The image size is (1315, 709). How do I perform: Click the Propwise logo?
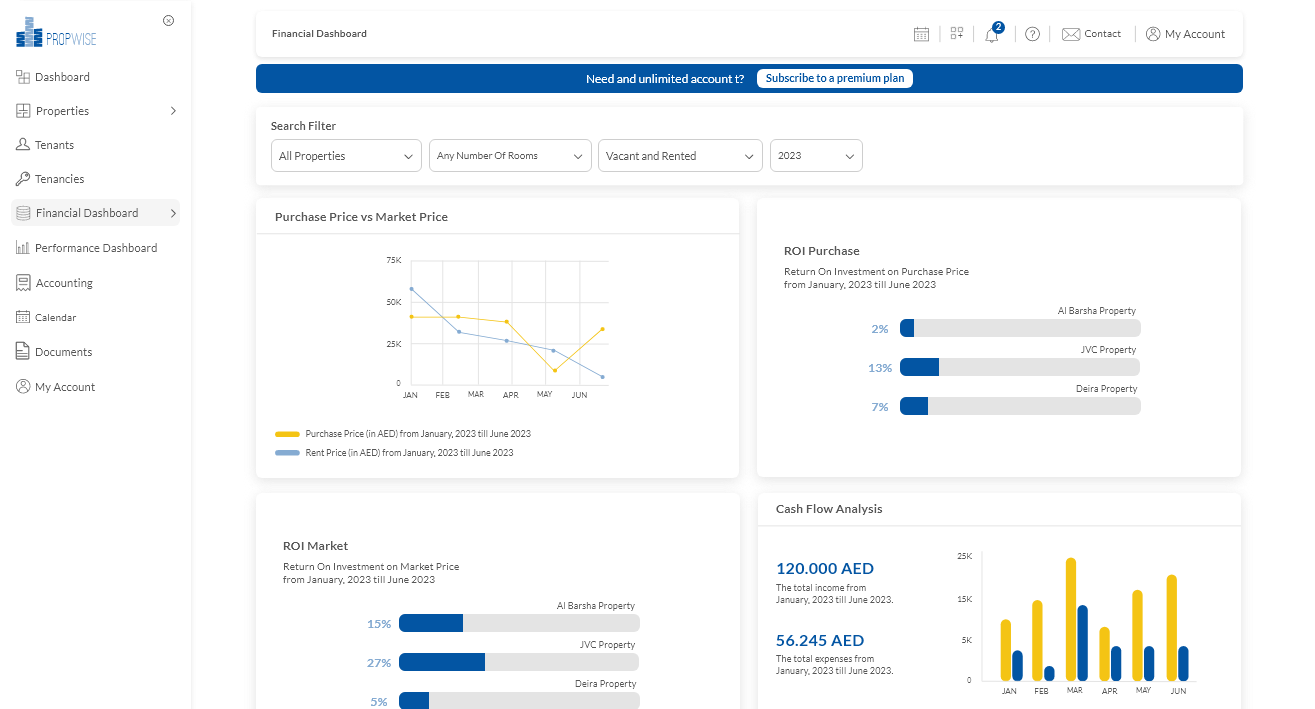55,31
